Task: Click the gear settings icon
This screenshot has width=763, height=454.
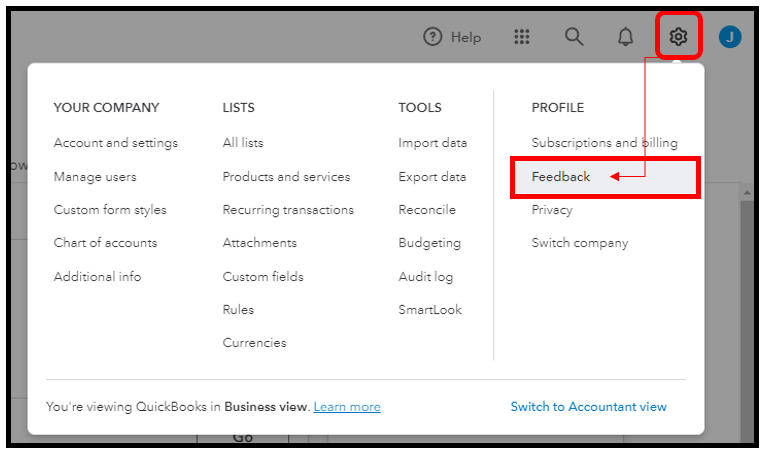Action: tap(679, 37)
